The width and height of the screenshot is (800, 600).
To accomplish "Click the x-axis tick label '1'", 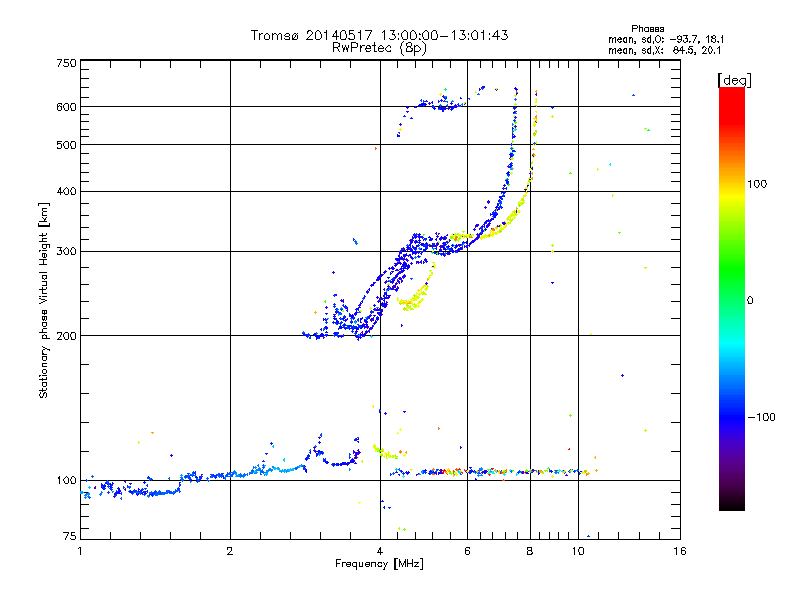I will coord(80,551).
